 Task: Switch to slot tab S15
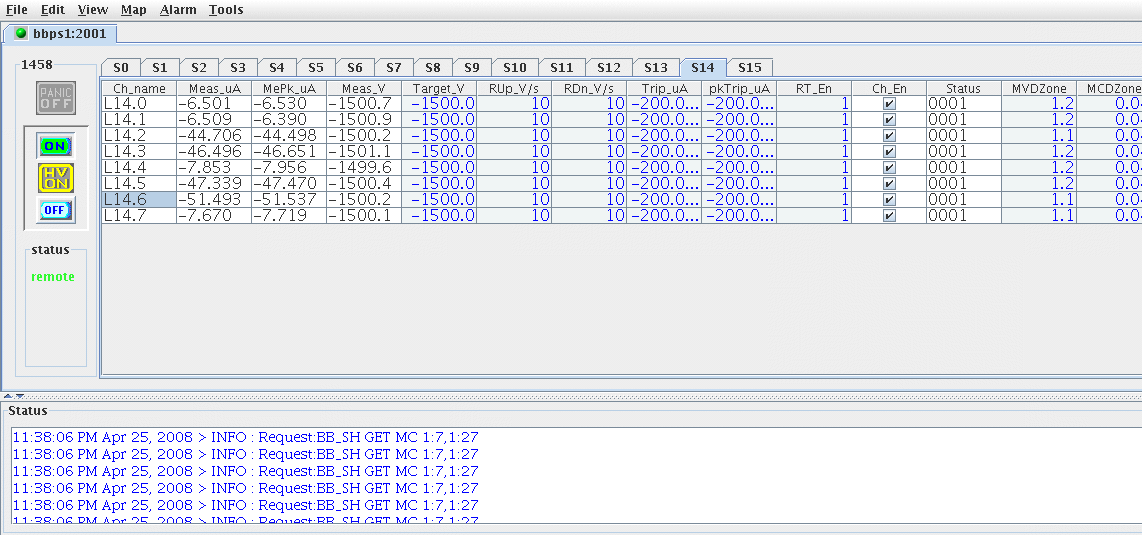tap(749, 67)
